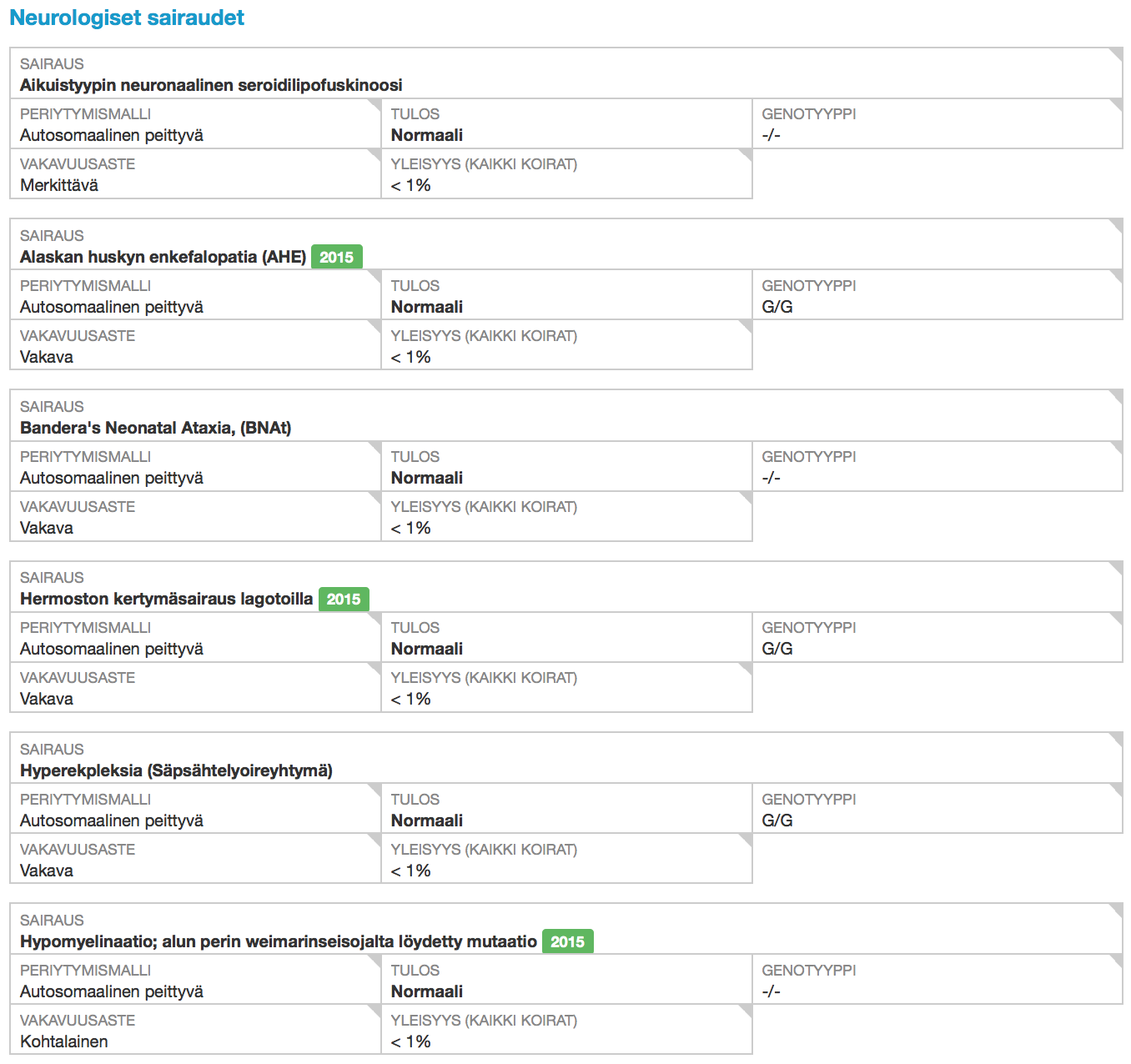This screenshot has height=1064, width=1131.
Task: Click corner marker of Yleisyys cell for Alaskan huskyn enkefalopatia
Action: [x=746, y=326]
